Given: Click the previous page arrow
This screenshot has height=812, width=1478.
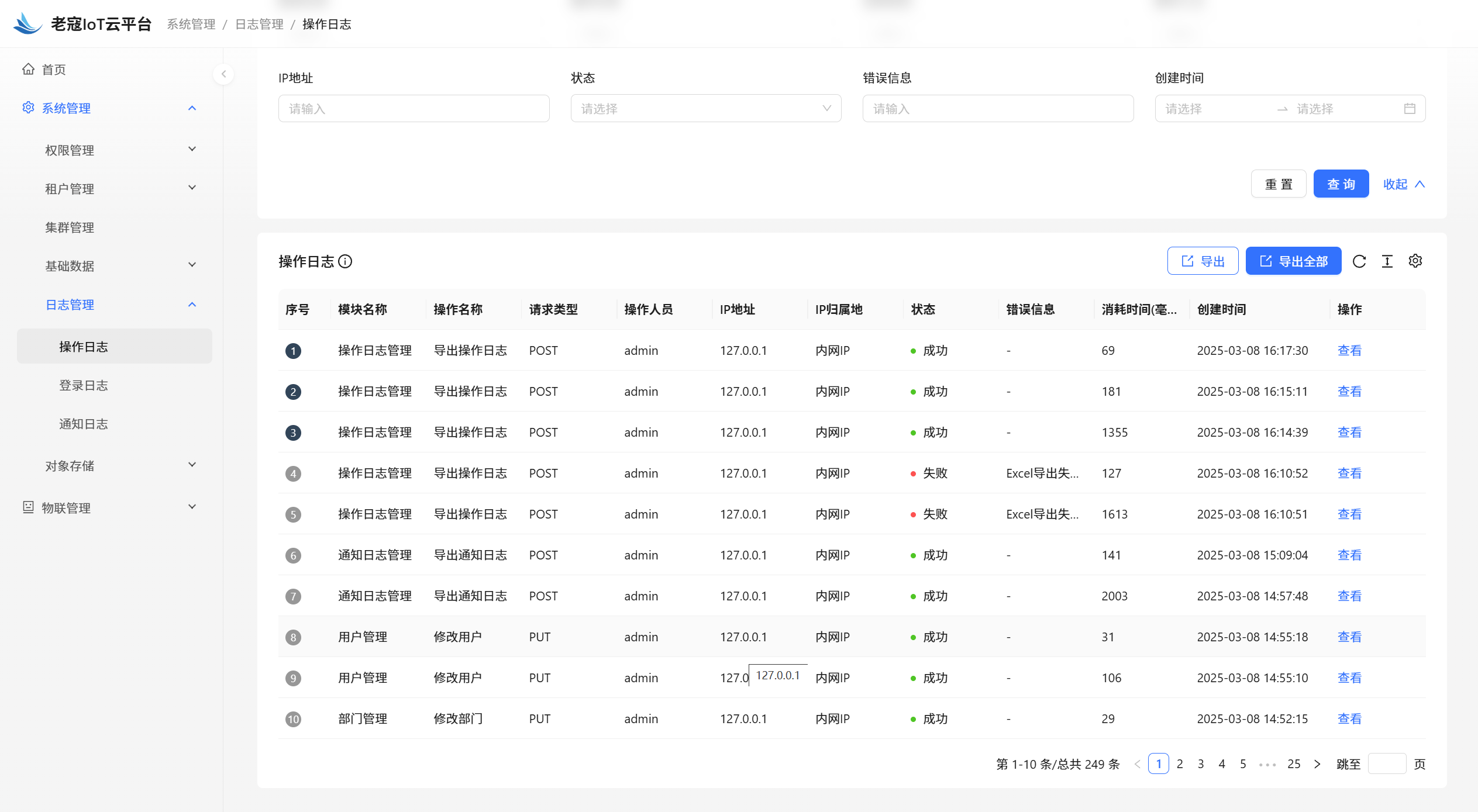Looking at the screenshot, I should coord(1138,764).
